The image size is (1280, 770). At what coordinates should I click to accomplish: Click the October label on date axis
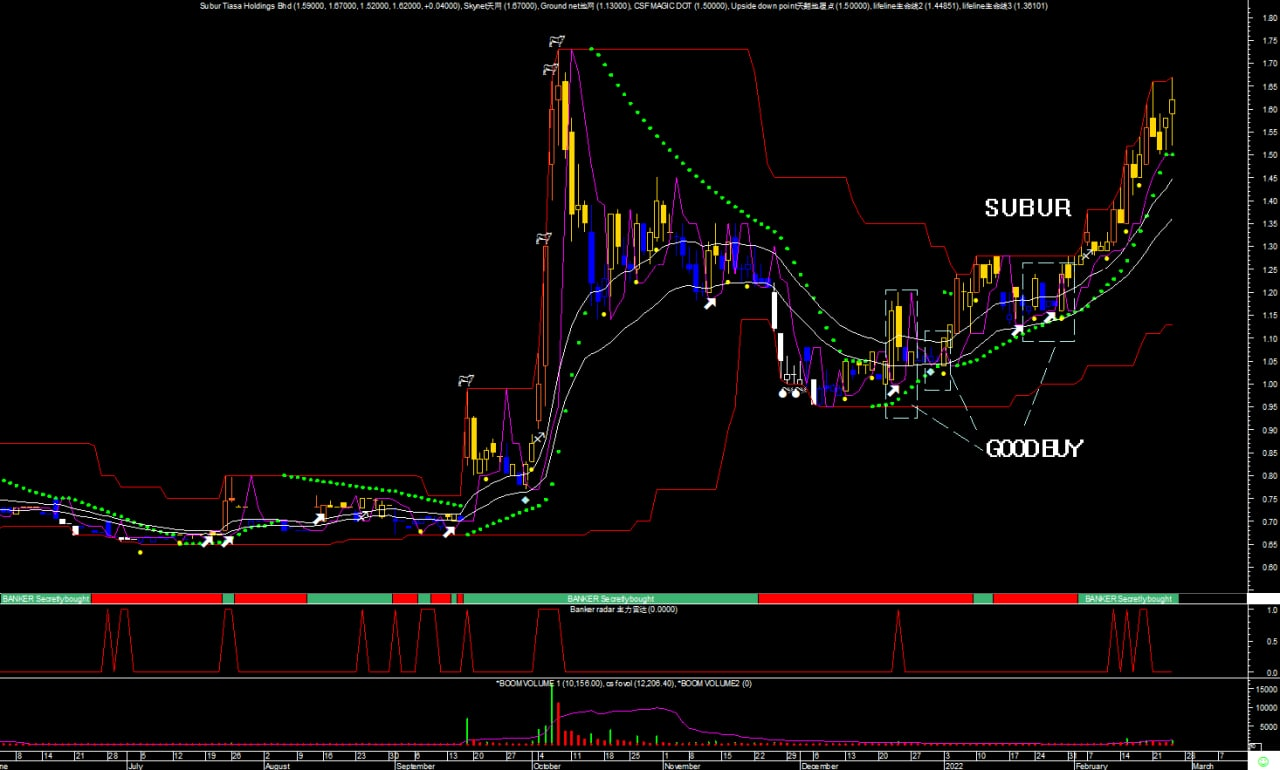click(547, 765)
